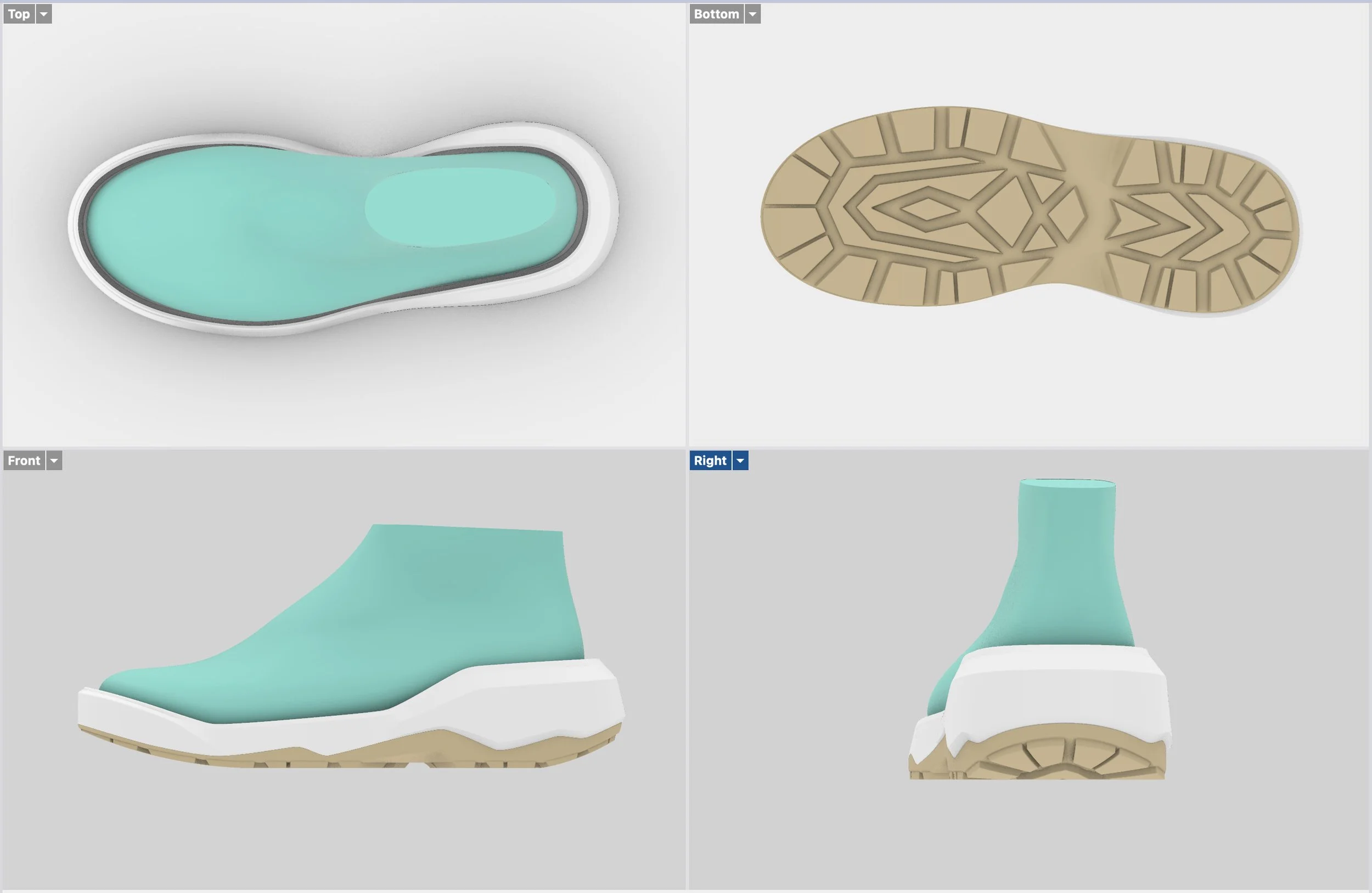1372x893 pixels.
Task: Expand the Front viewport menu arrow
Action: click(x=54, y=460)
